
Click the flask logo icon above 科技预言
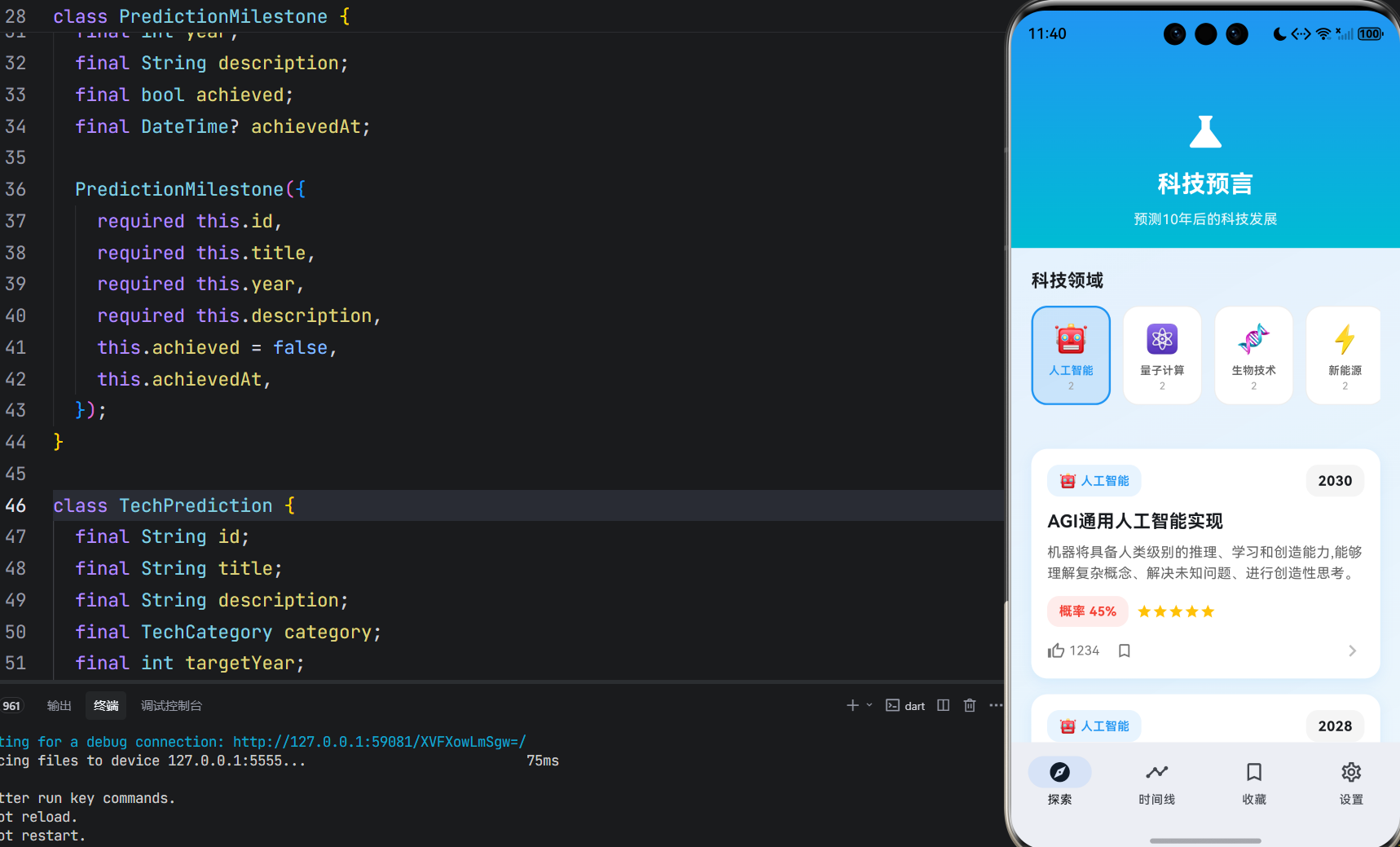(x=1205, y=132)
